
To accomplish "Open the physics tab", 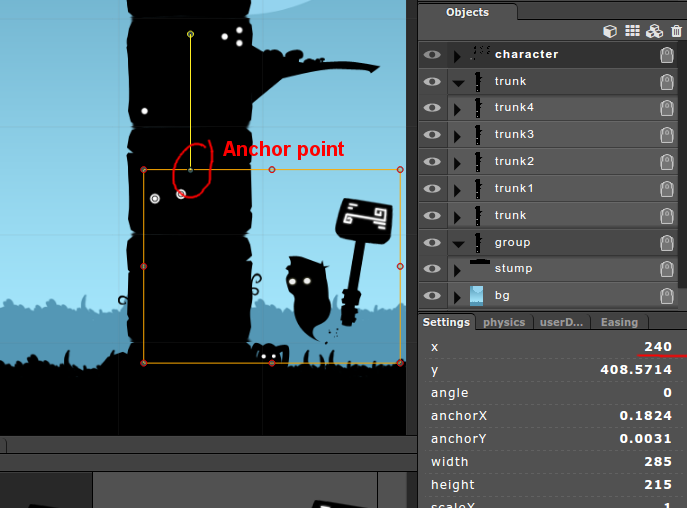I will click(504, 322).
